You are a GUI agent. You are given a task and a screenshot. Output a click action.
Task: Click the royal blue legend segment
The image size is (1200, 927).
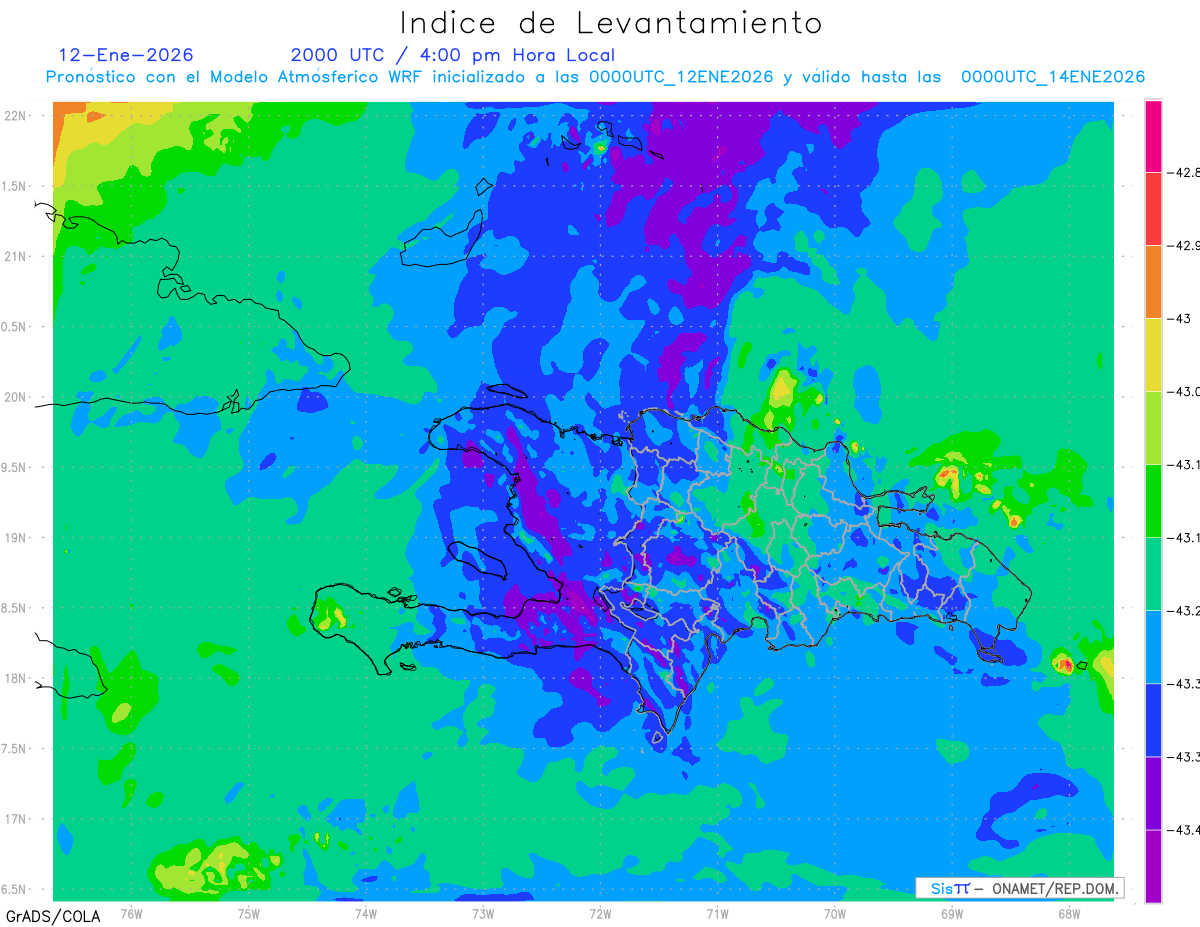coord(1153,720)
